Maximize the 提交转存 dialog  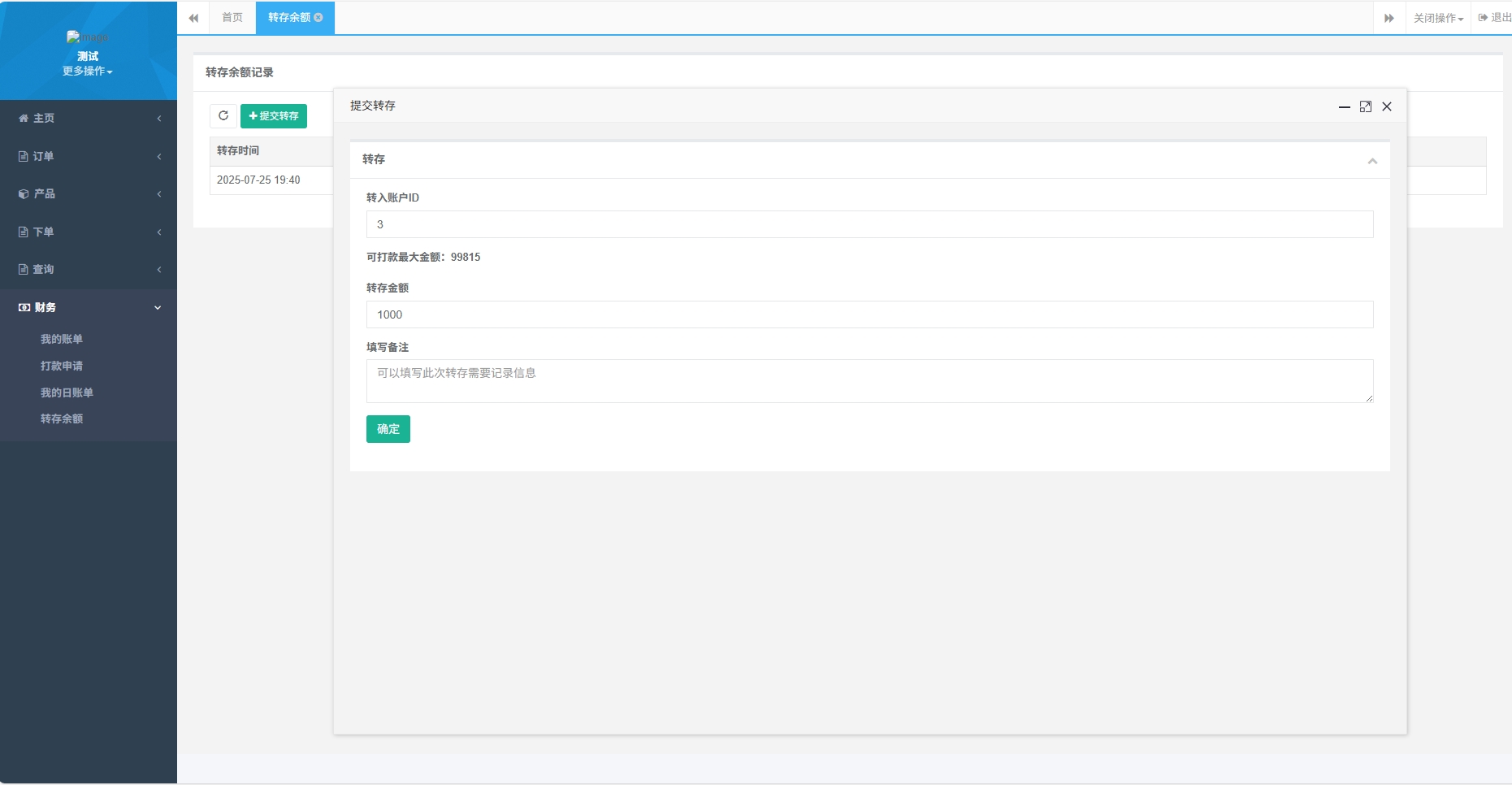click(1366, 106)
